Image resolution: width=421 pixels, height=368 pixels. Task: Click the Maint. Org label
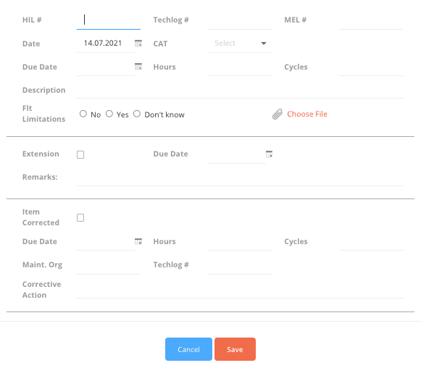click(x=42, y=265)
